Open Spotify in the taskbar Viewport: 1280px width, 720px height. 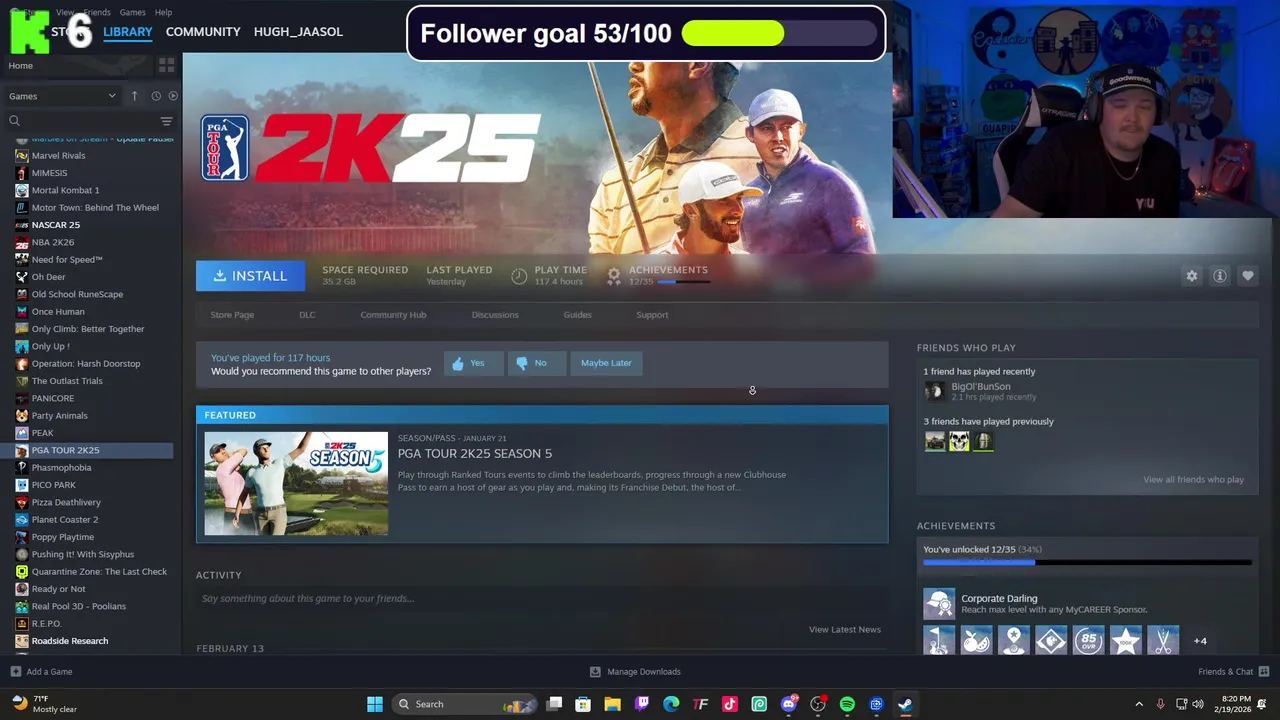847,704
